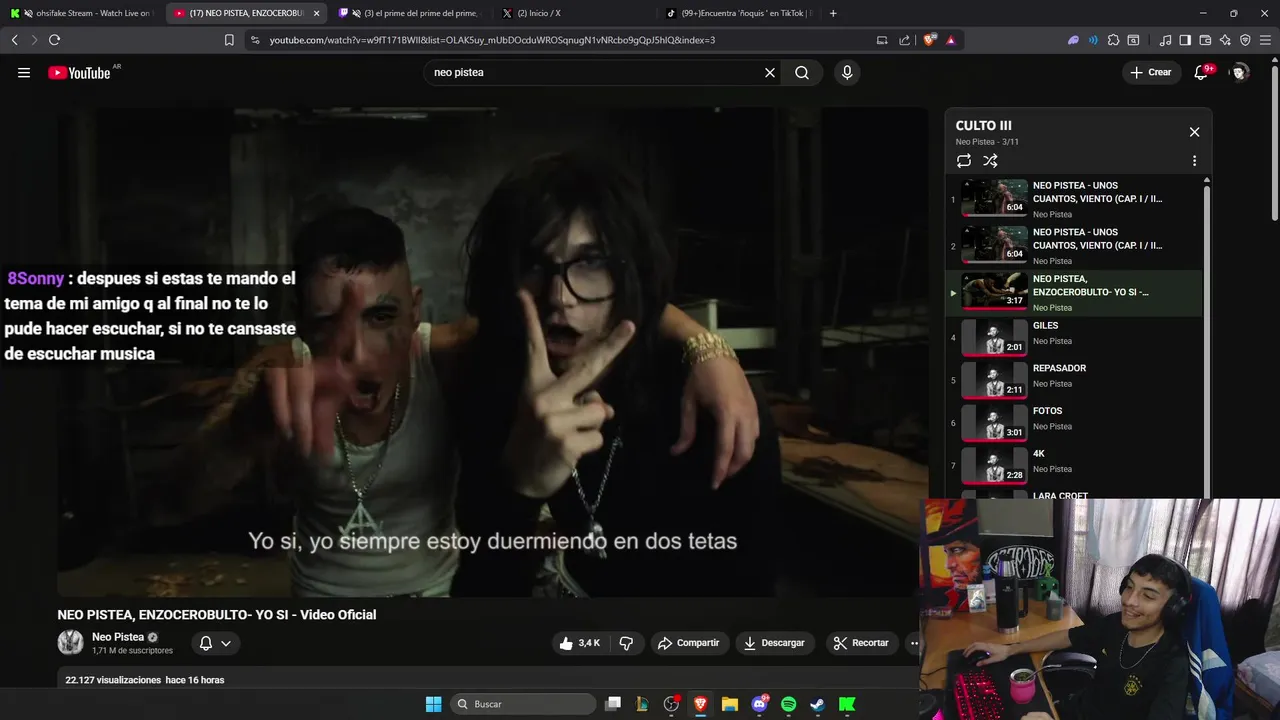
Task: Click the video player to pause
Action: coord(492,352)
